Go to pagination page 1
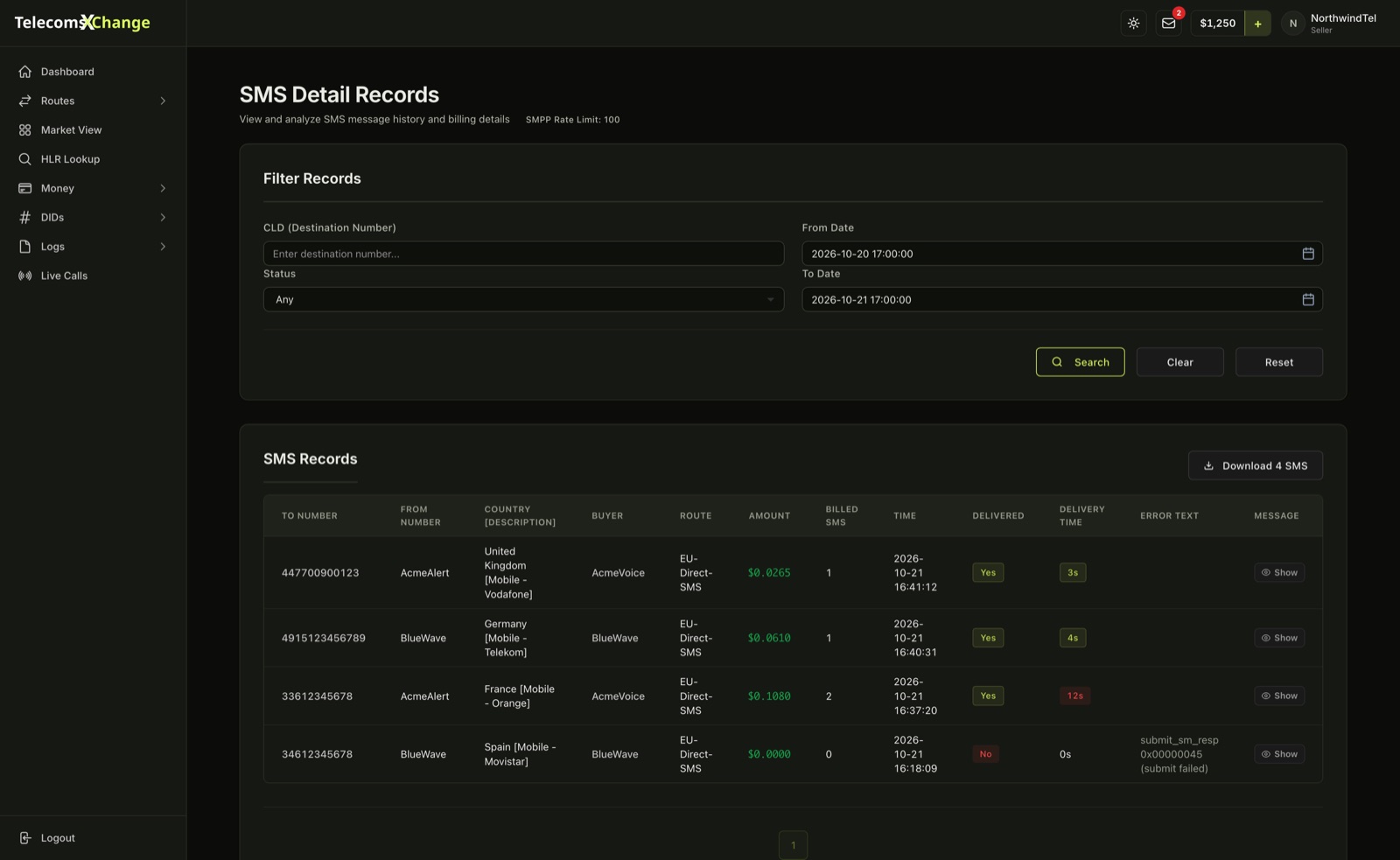This screenshot has height=860, width=1400. (x=793, y=845)
